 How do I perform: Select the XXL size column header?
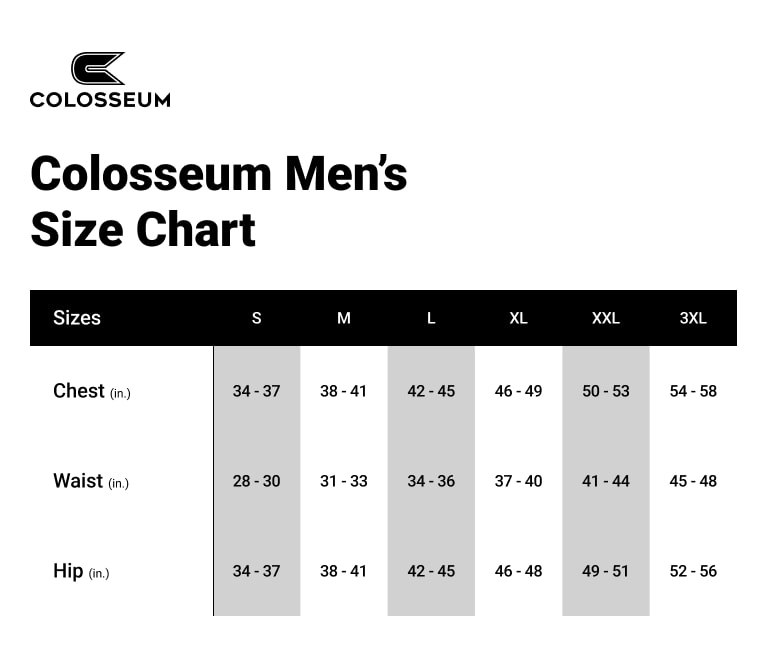(606, 318)
